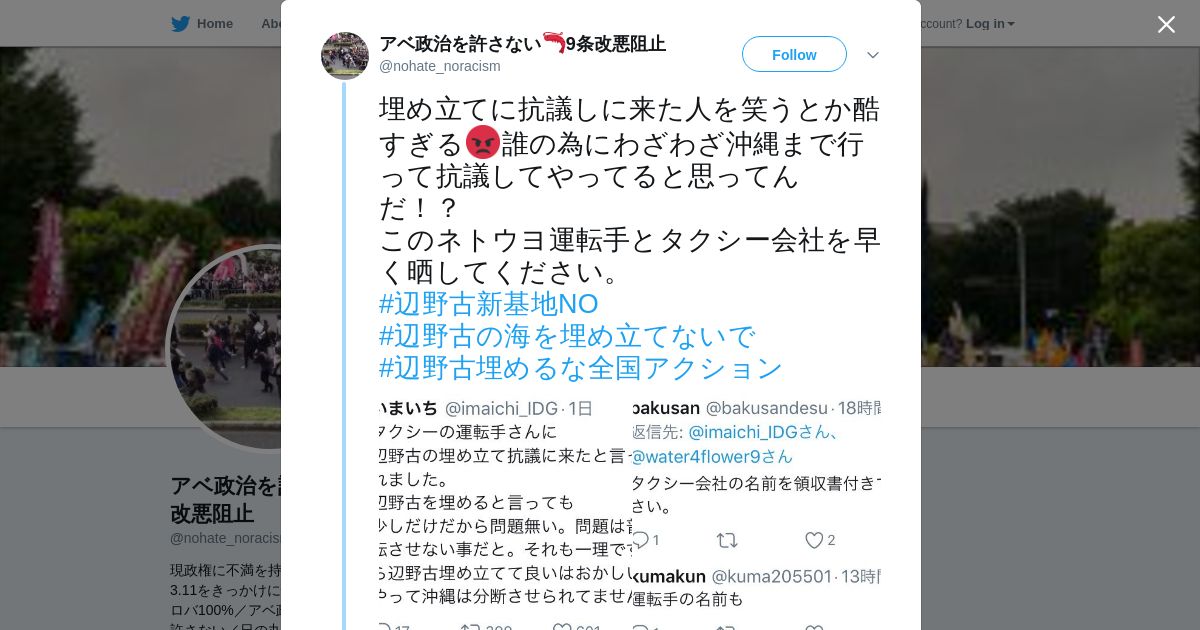Click the retweet icon under bakusan's reply
1200x630 pixels.
tap(727, 540)
